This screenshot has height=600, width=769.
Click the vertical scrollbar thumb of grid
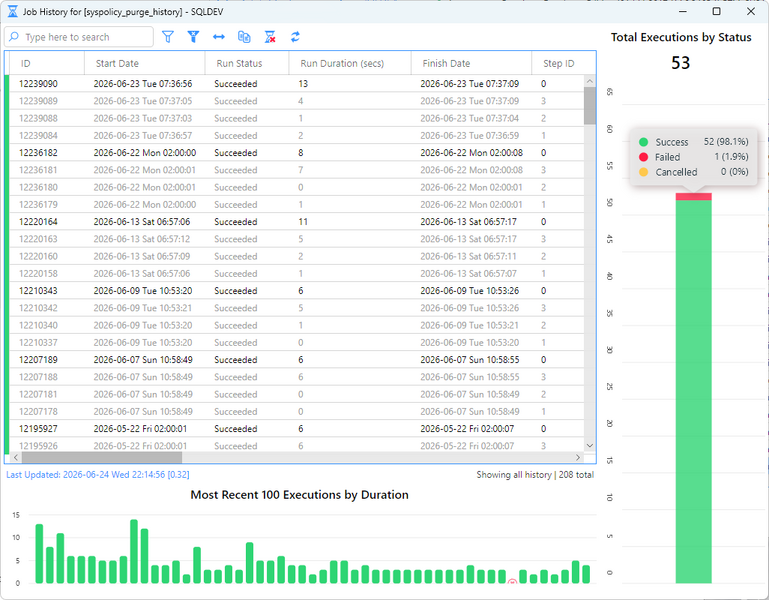tap(590, 105)
